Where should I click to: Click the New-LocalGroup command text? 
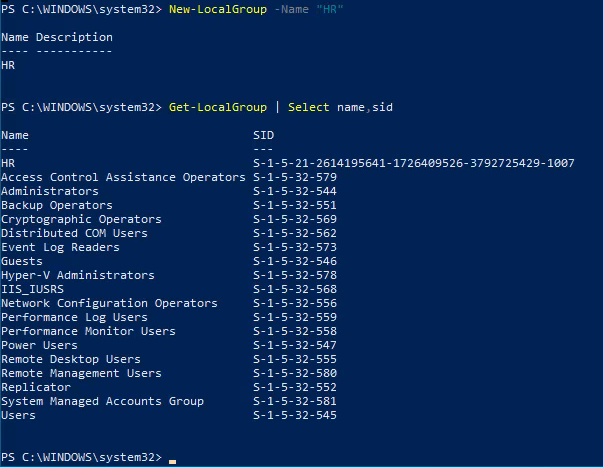pos(211,9)
